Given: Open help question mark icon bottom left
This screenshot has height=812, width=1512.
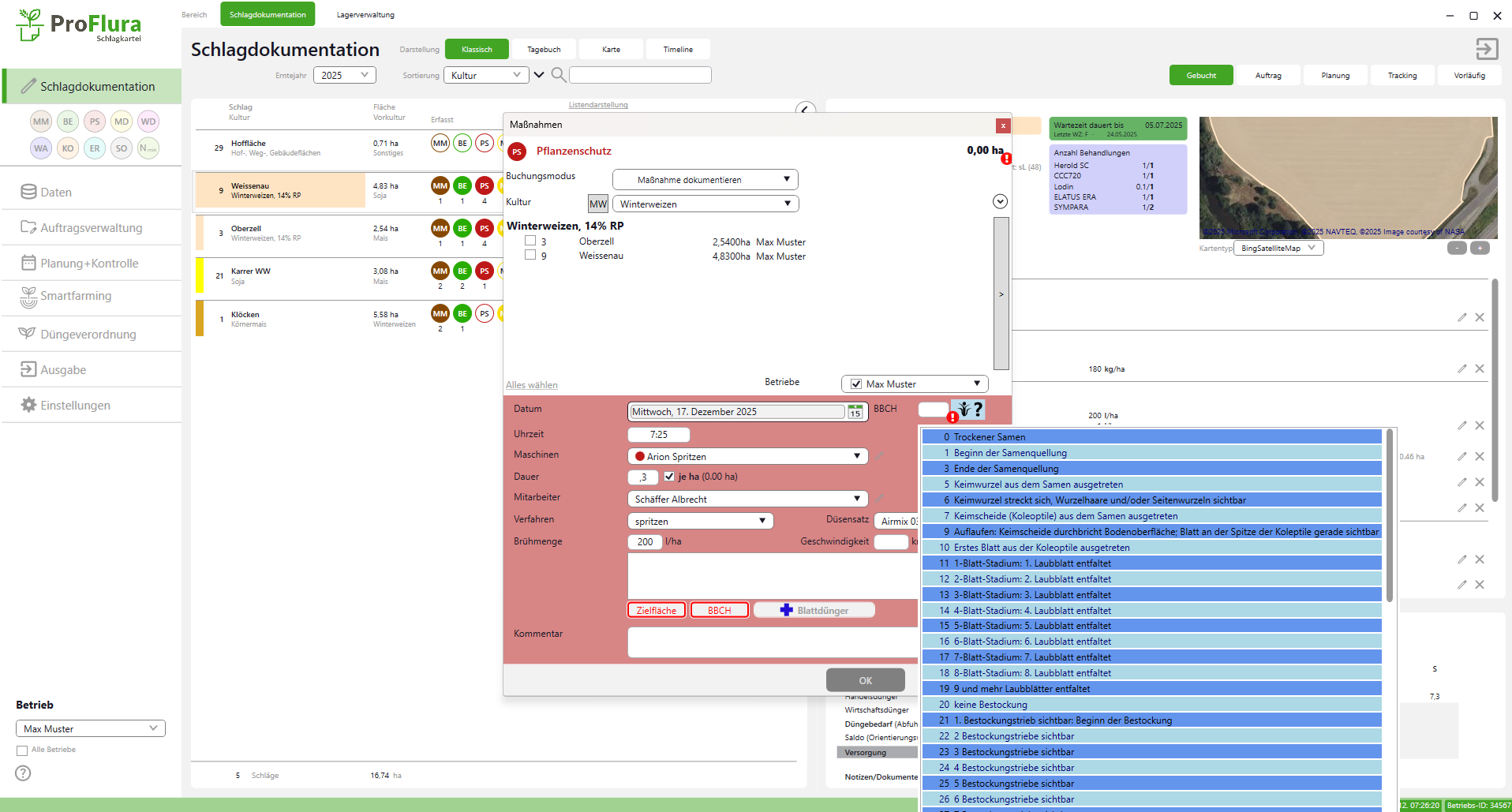Looking at the screenshot, I should click(x=24, y=773).
